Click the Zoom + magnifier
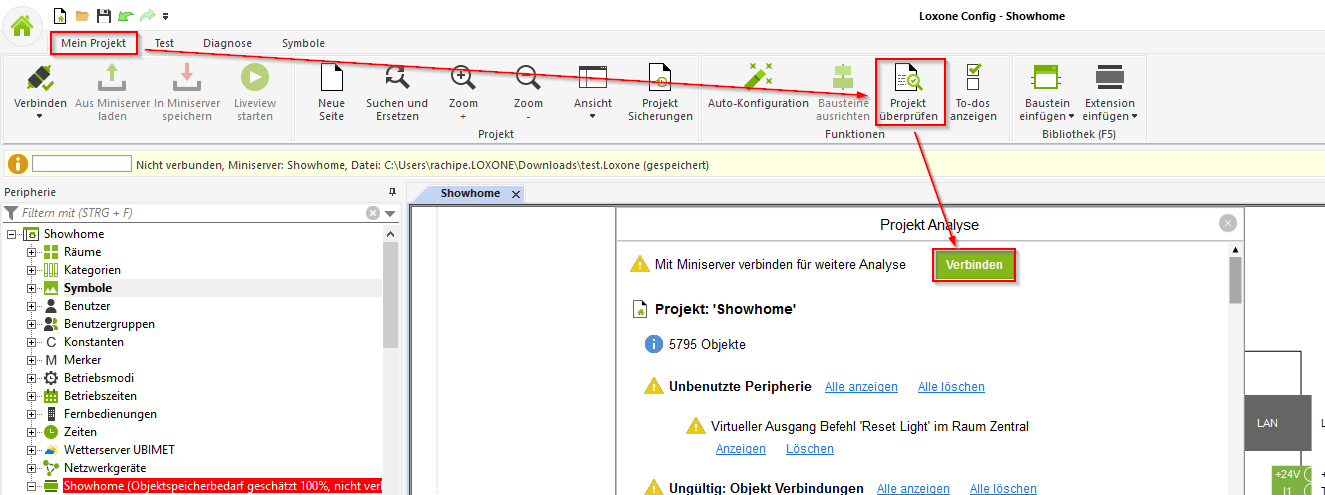 tap(463, 92)
